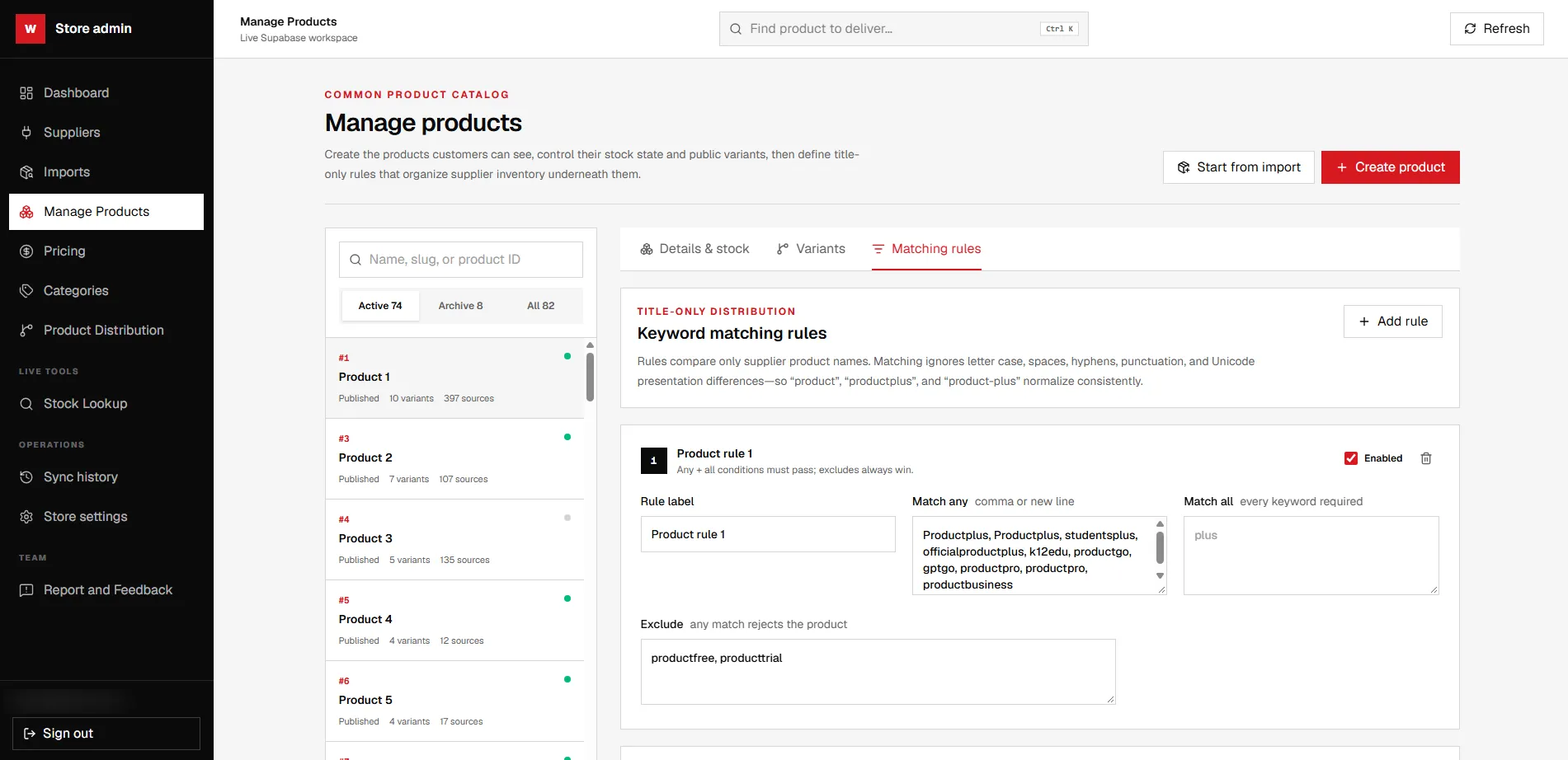Open Report and Feedback
Screen dimensions: 1568x760
pos(106,590)
